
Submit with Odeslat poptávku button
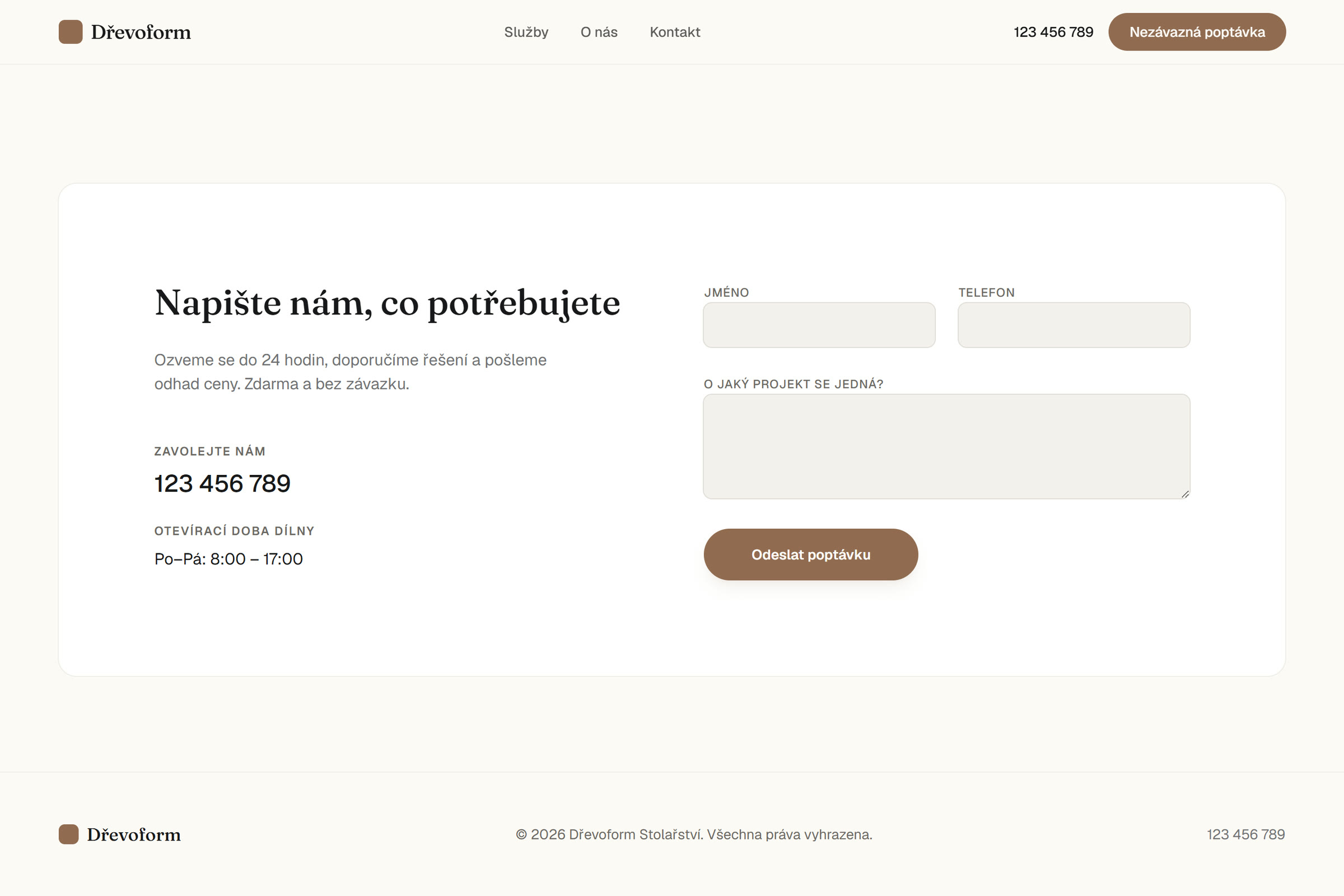[x=811, y=554]
